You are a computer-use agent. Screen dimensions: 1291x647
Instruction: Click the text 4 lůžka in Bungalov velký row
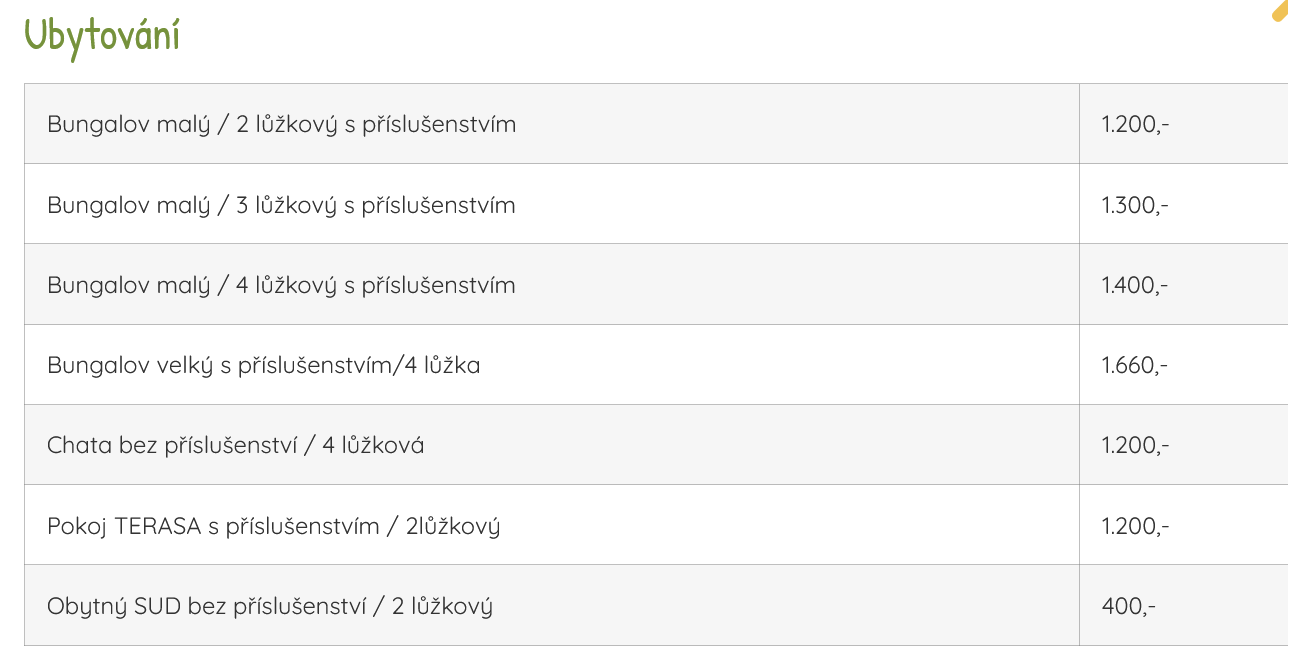[442, 365]
